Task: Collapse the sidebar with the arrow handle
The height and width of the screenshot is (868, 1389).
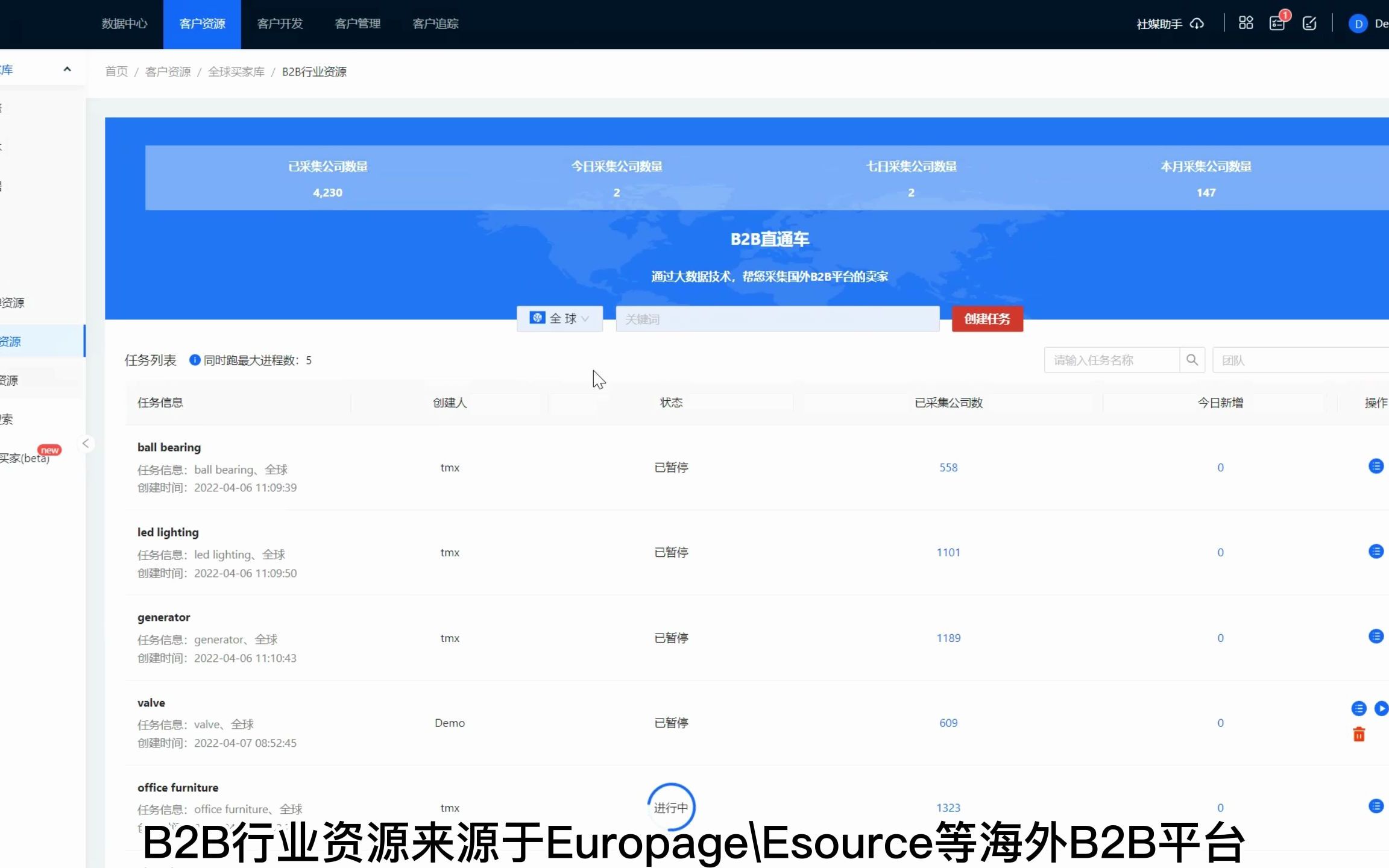Action: tap(86, 444)
